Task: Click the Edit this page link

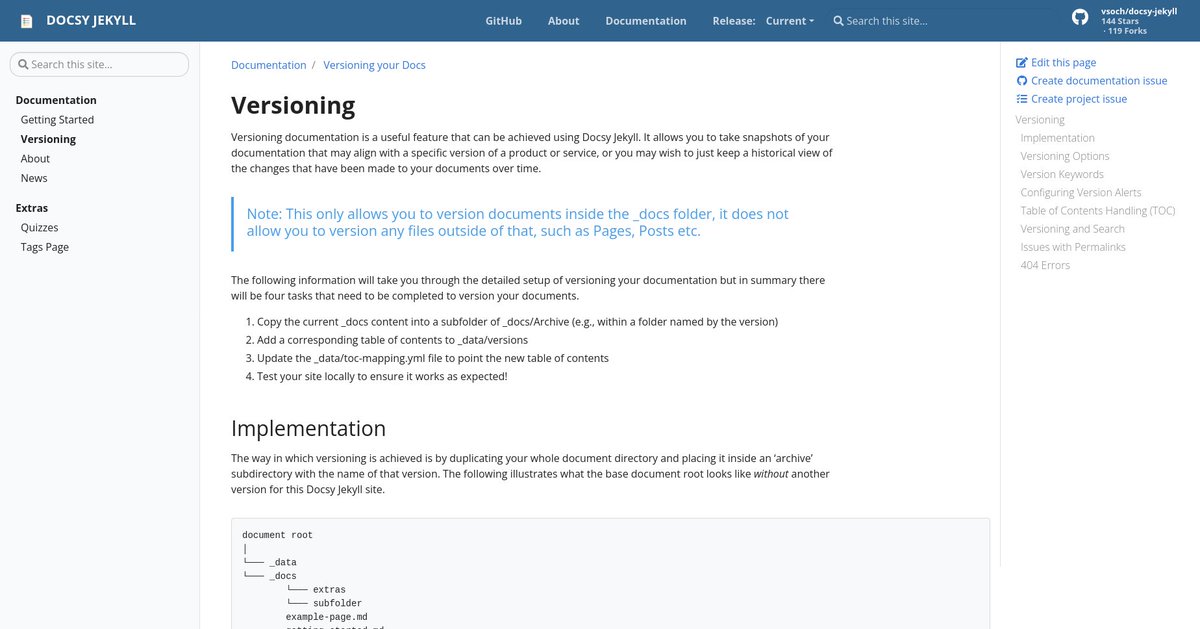Action: click(x=1063, y=63)
